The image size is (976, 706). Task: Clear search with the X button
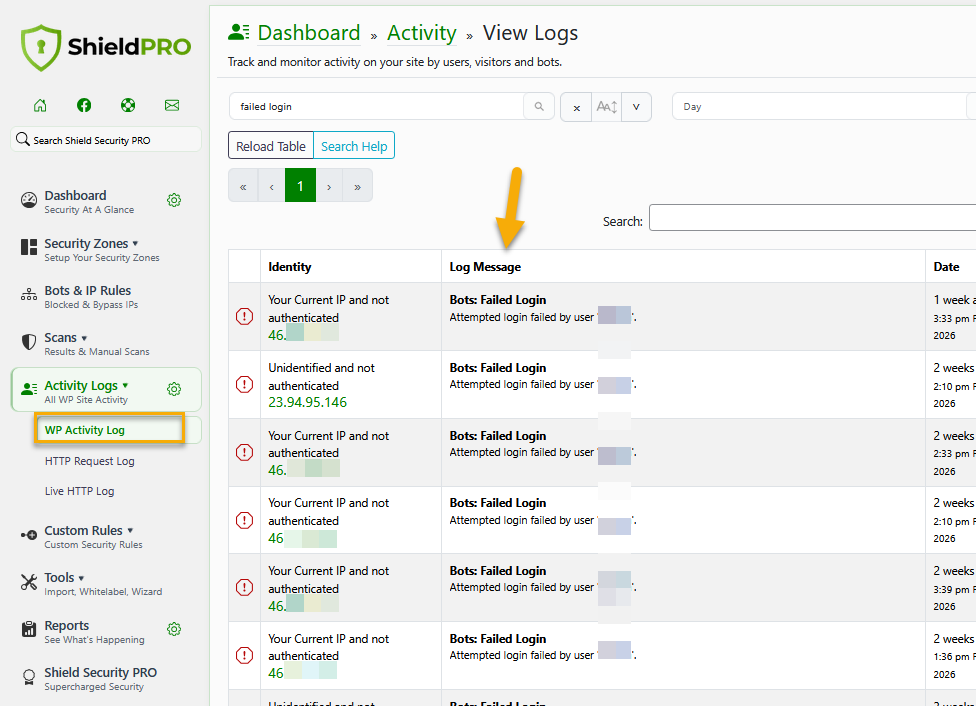pyautogui.click(x=576, y=107)
